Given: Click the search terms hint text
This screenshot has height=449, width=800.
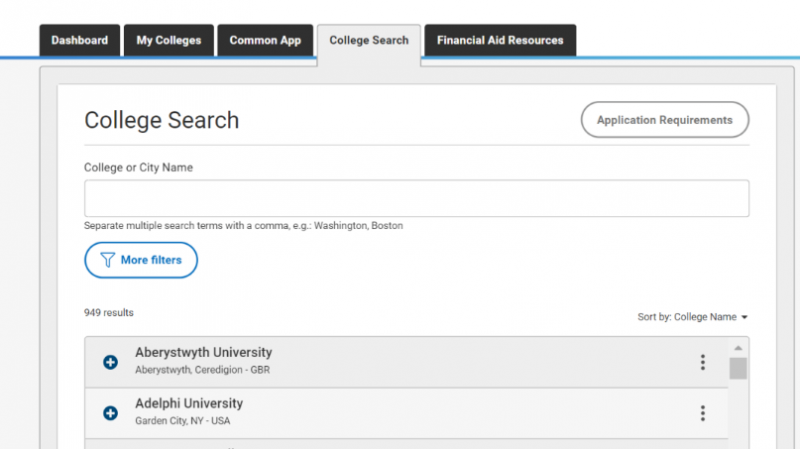Looking at the screenshot, I should click(243, 226).
